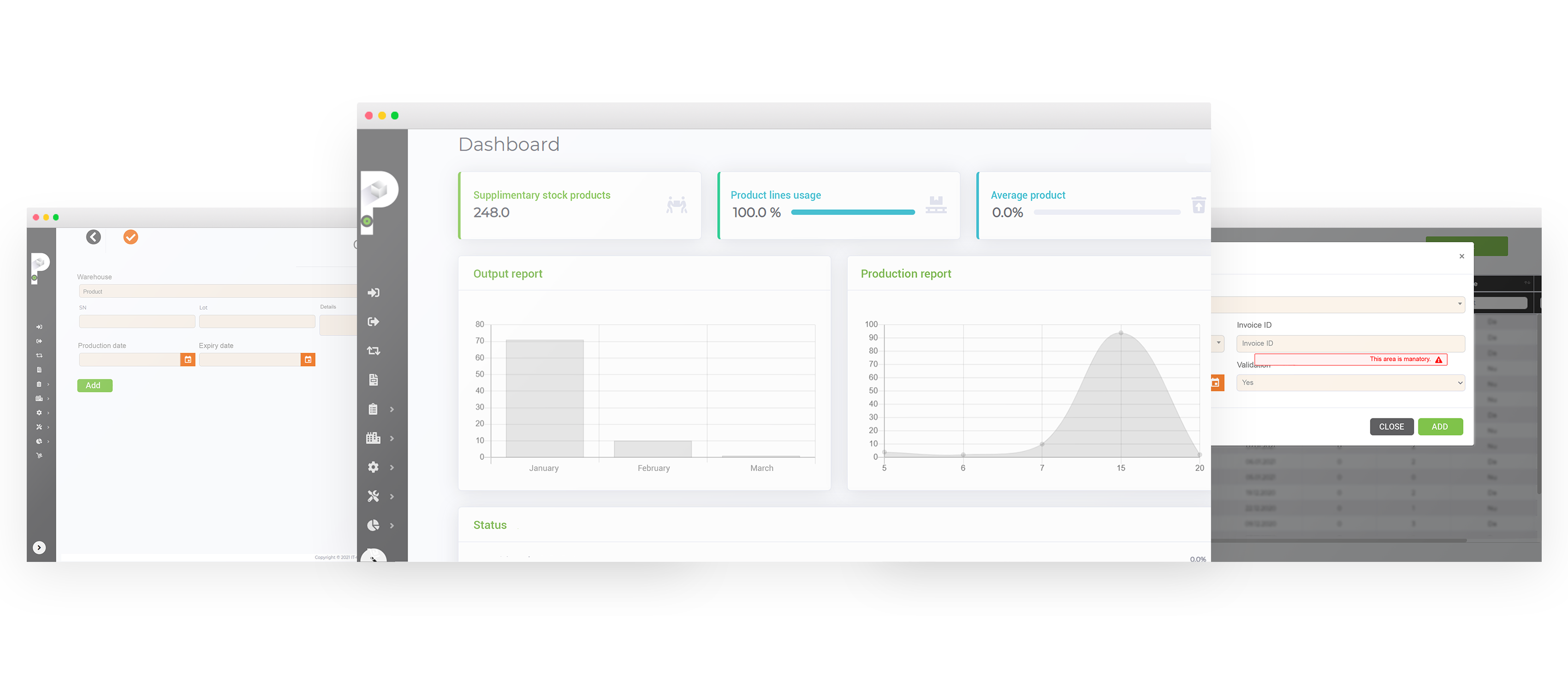Click the ADD button in the invoice dialog
The image size is (1568, 692).
(1440, 427)
